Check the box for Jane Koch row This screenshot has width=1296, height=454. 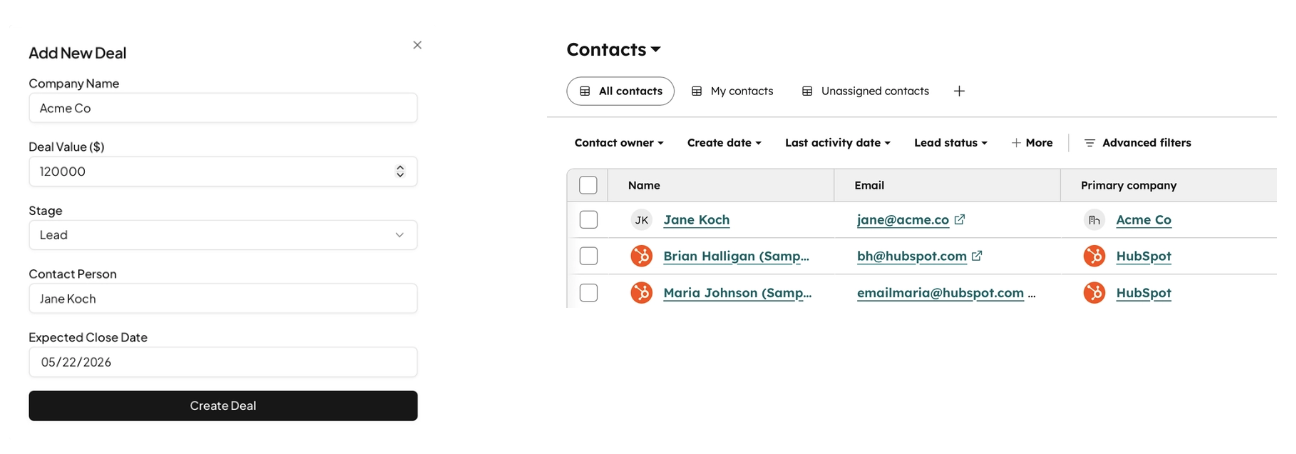[x=588, y=220]
